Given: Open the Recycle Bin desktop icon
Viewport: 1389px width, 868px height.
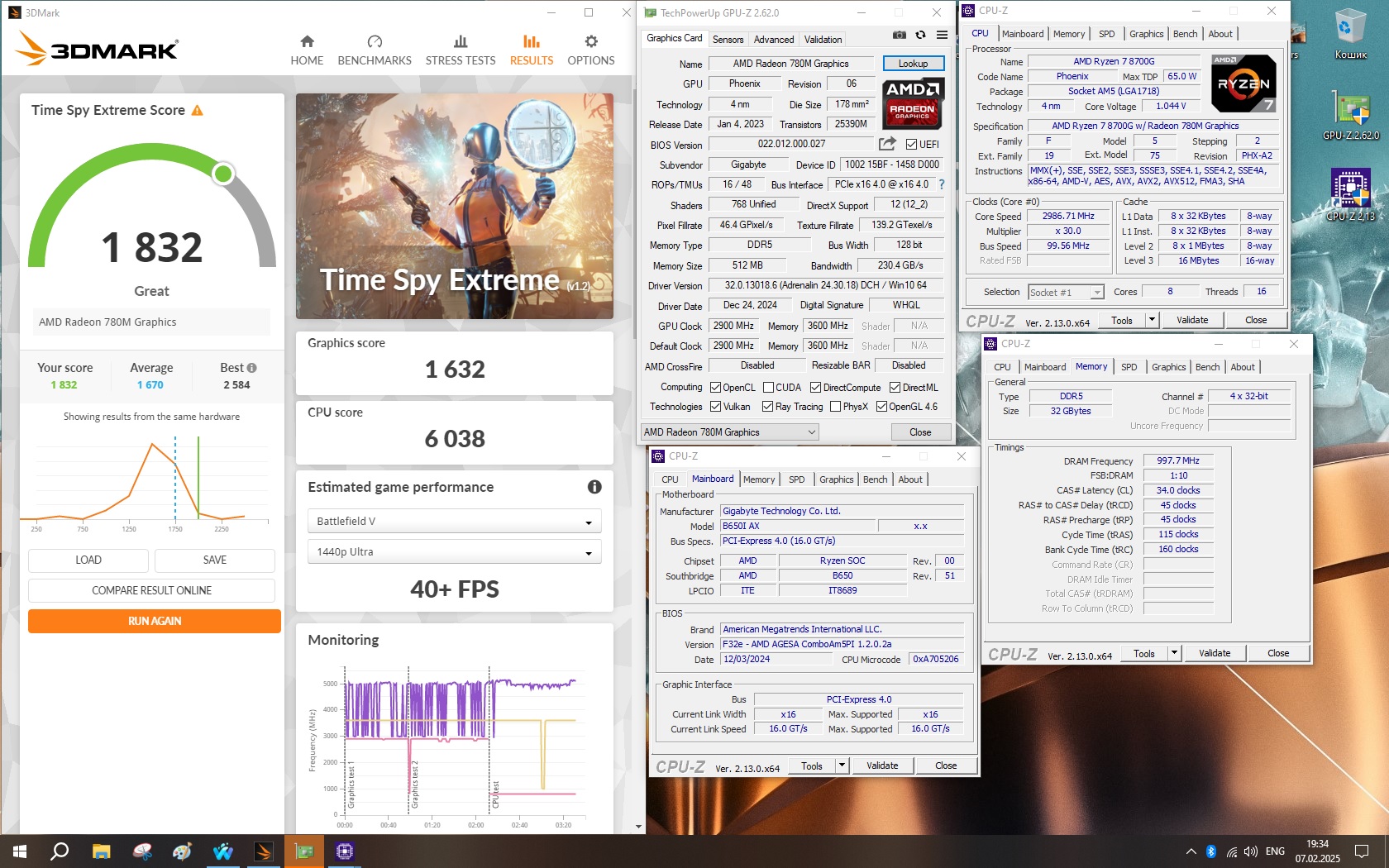Looking at the screenshot, I should tap(1350, 35).
